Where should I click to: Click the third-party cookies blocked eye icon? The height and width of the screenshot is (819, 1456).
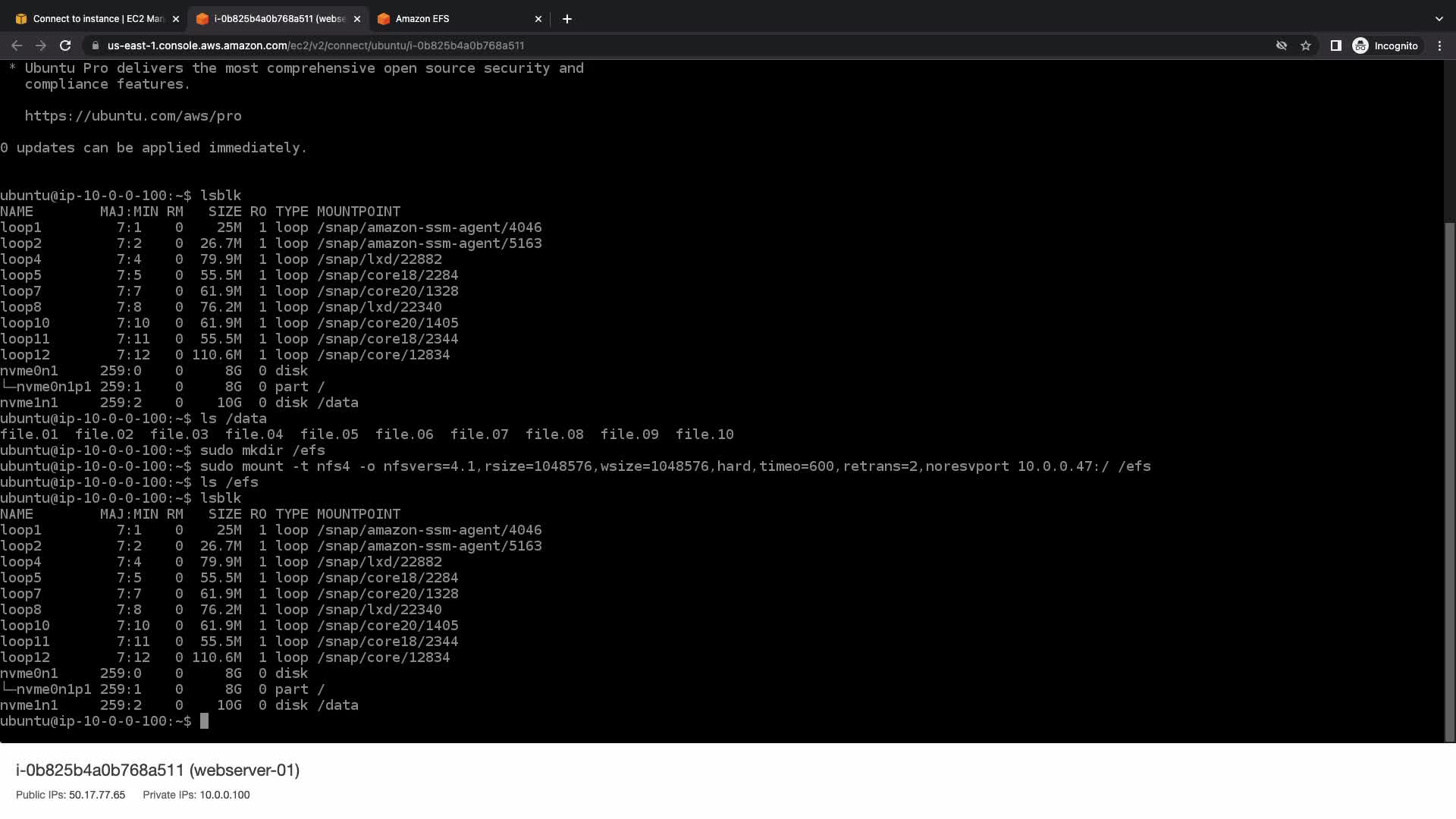(x=1282, y=45)
